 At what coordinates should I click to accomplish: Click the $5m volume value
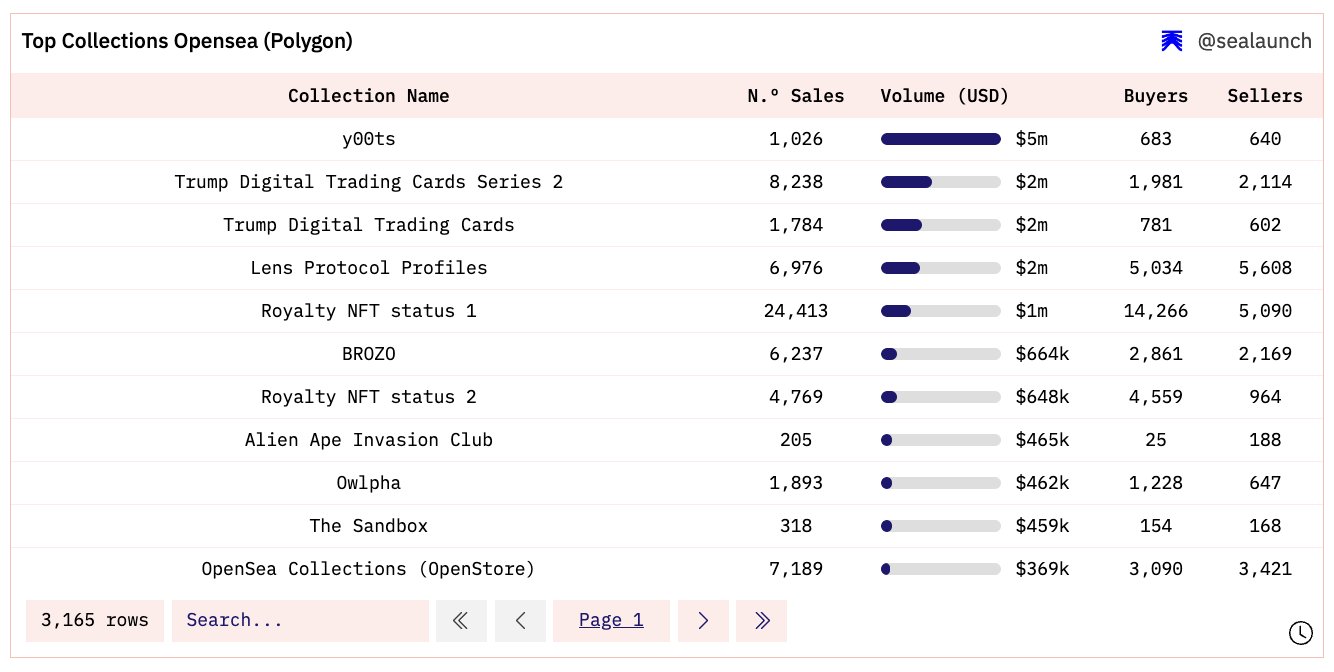click(1032, 139)
